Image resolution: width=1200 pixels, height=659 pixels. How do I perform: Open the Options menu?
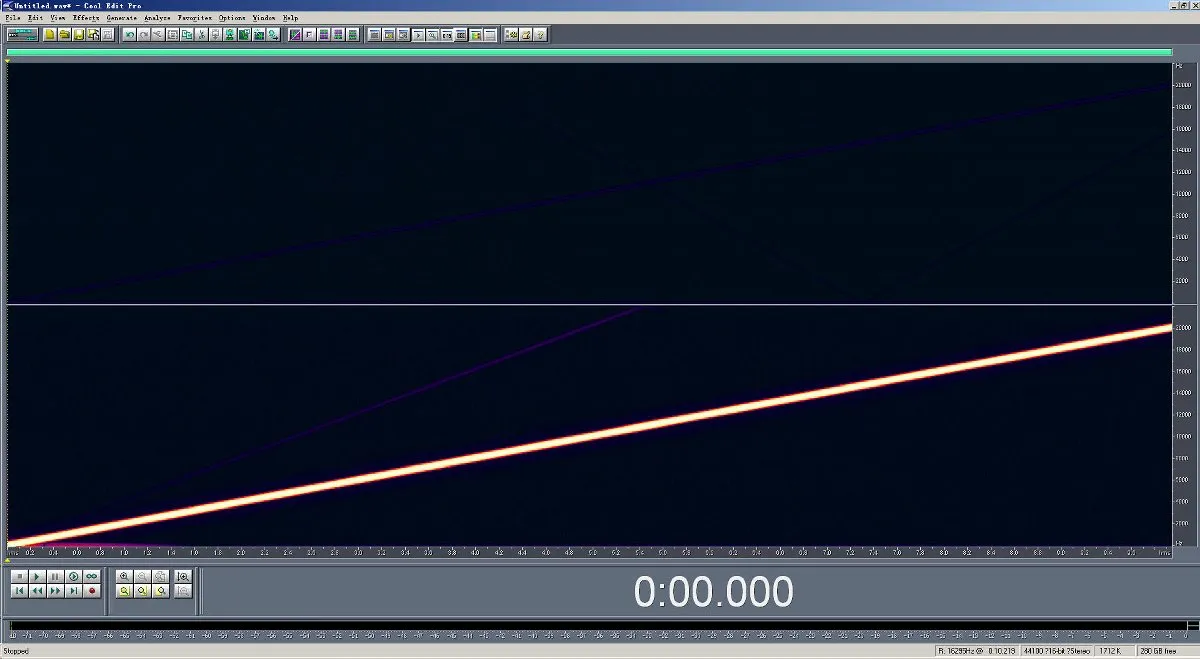[x=232, y=18]
